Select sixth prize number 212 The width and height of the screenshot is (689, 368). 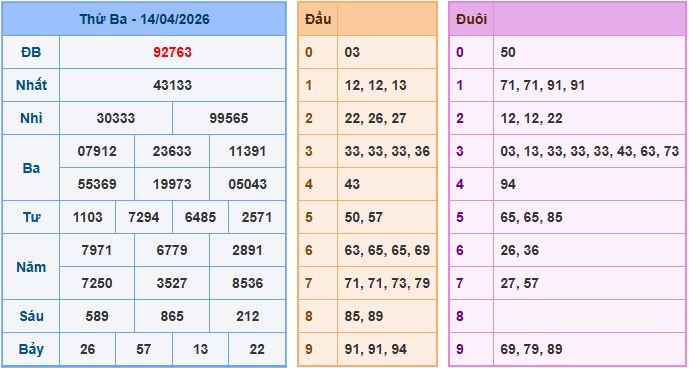coord(247,316)
